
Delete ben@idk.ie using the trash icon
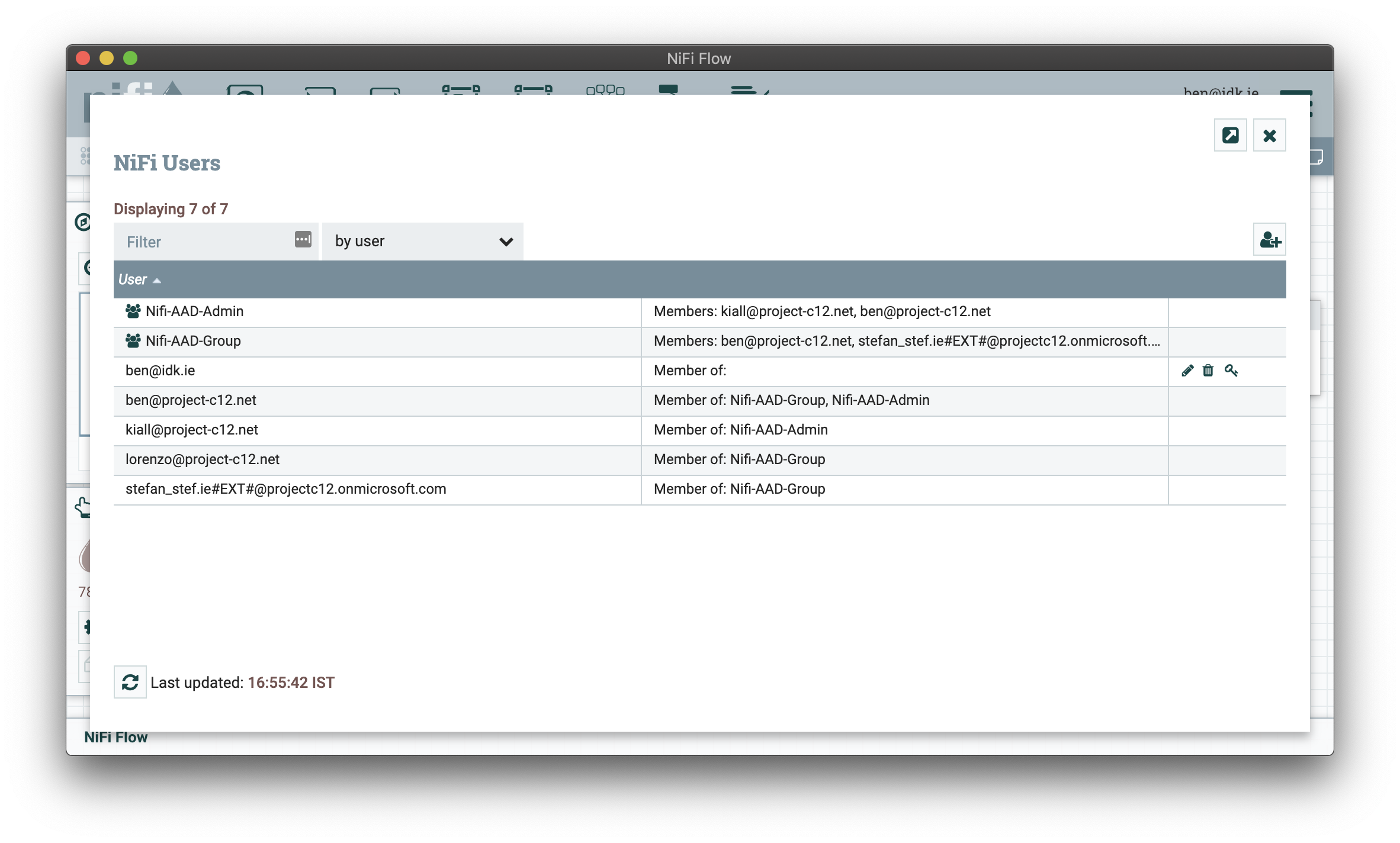point(1208,371)
